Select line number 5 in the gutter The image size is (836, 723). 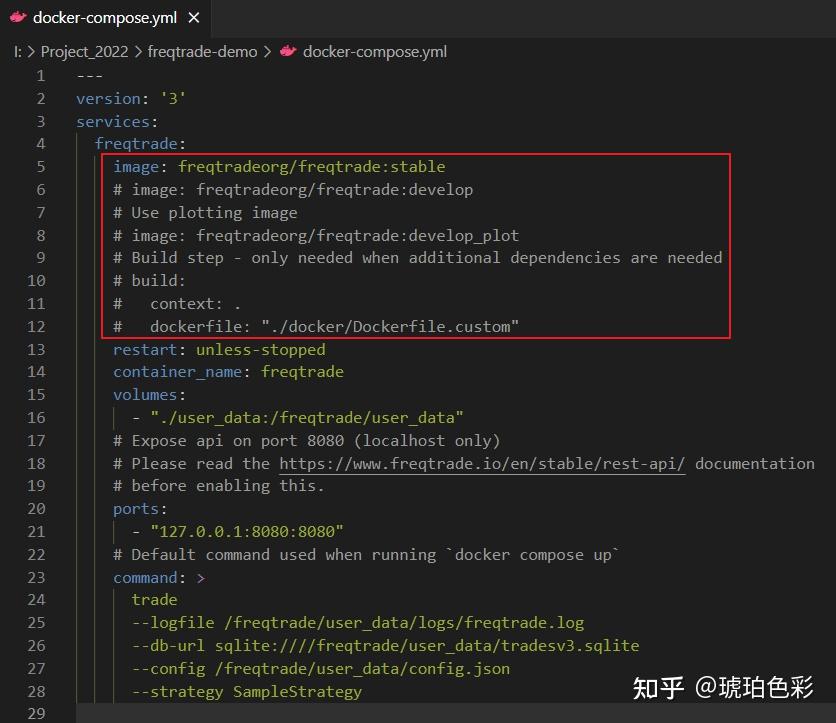click(x=40, y=166)
